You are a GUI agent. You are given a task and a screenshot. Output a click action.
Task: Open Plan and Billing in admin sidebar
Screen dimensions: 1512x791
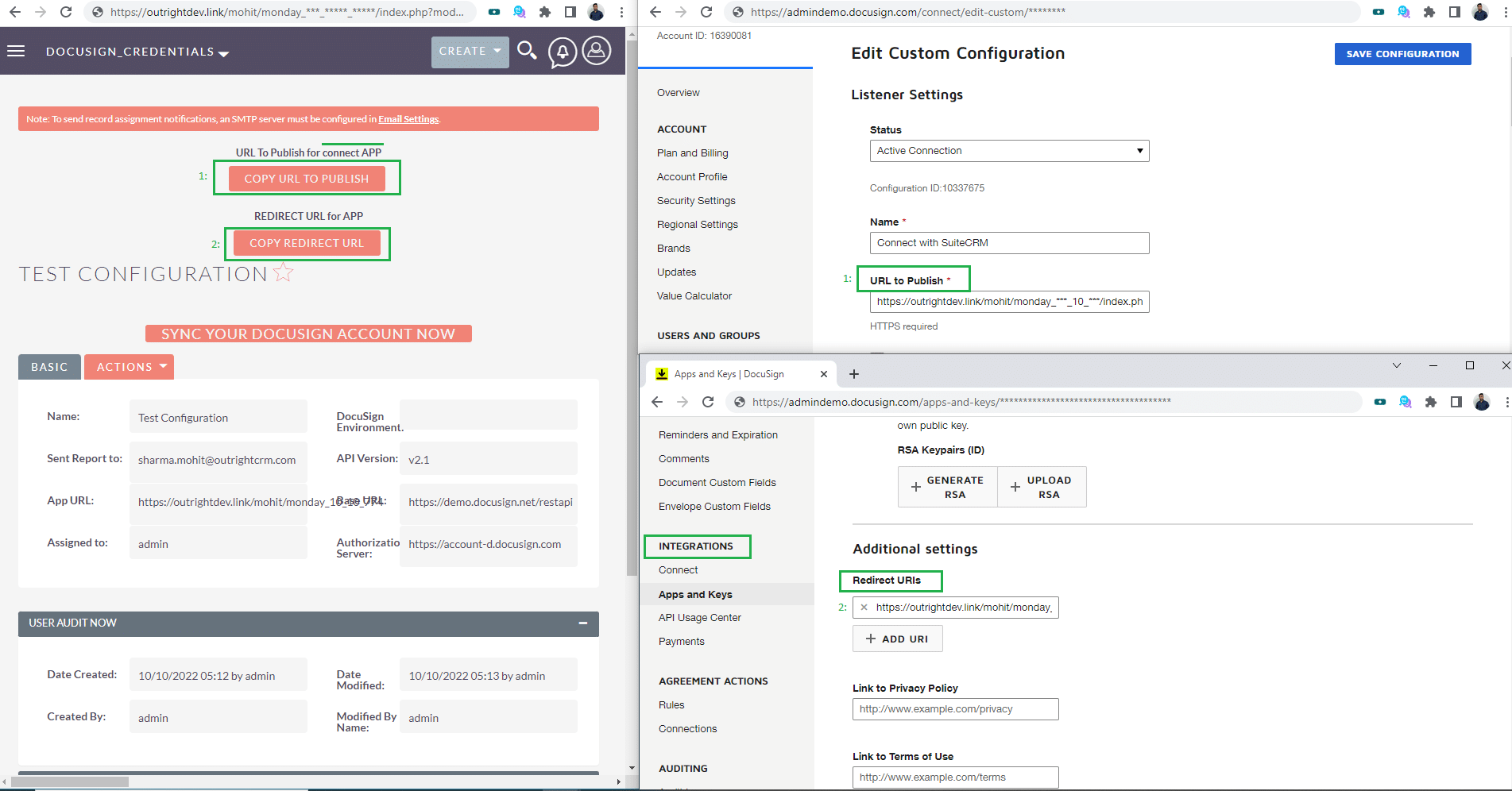point(692,153)
